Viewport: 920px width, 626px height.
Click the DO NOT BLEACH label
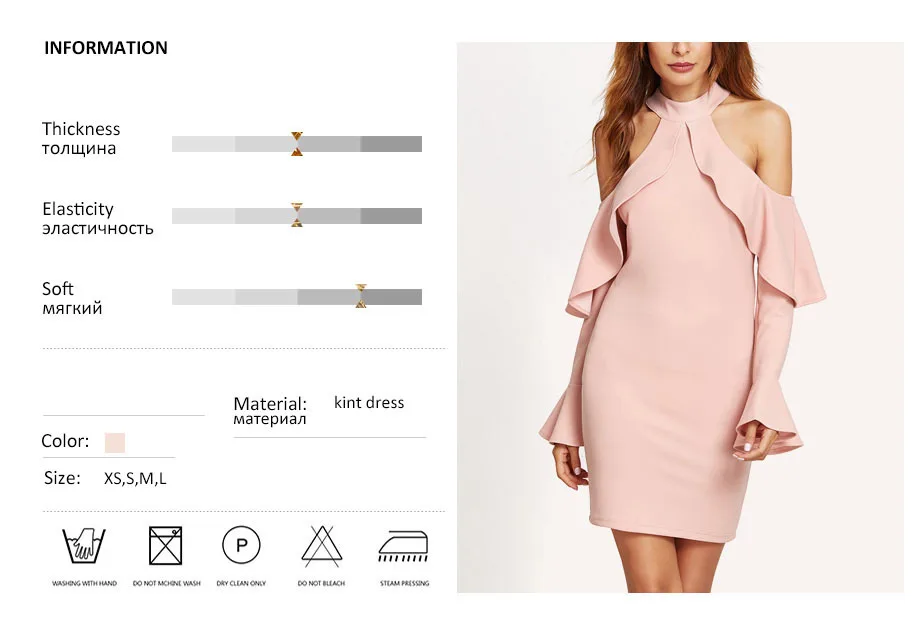coord(322,583)
